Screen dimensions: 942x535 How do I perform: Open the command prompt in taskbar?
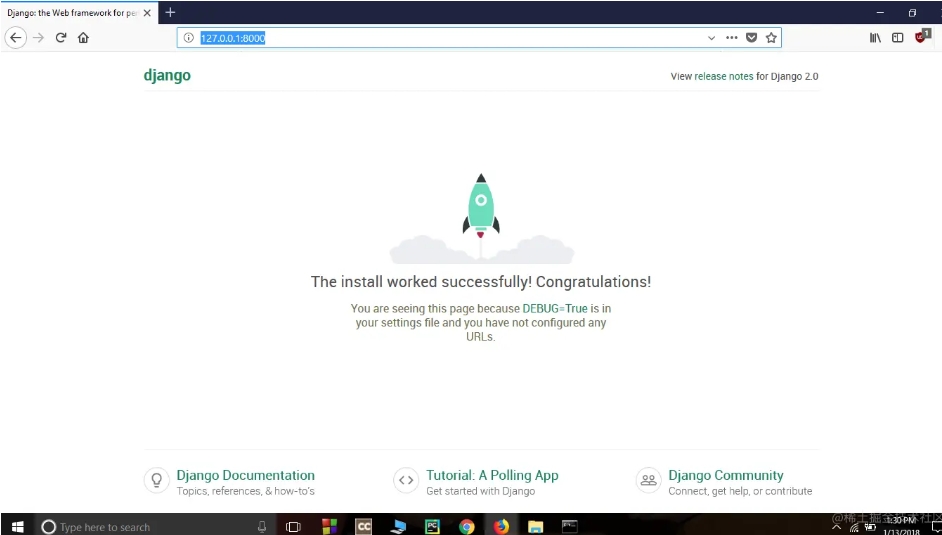point(570,527)
